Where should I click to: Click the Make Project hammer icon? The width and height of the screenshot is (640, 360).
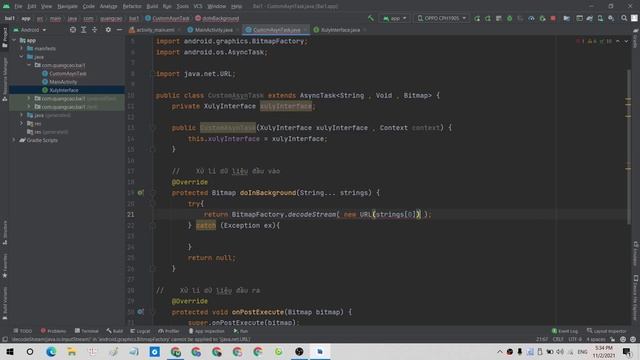[371, 18]
